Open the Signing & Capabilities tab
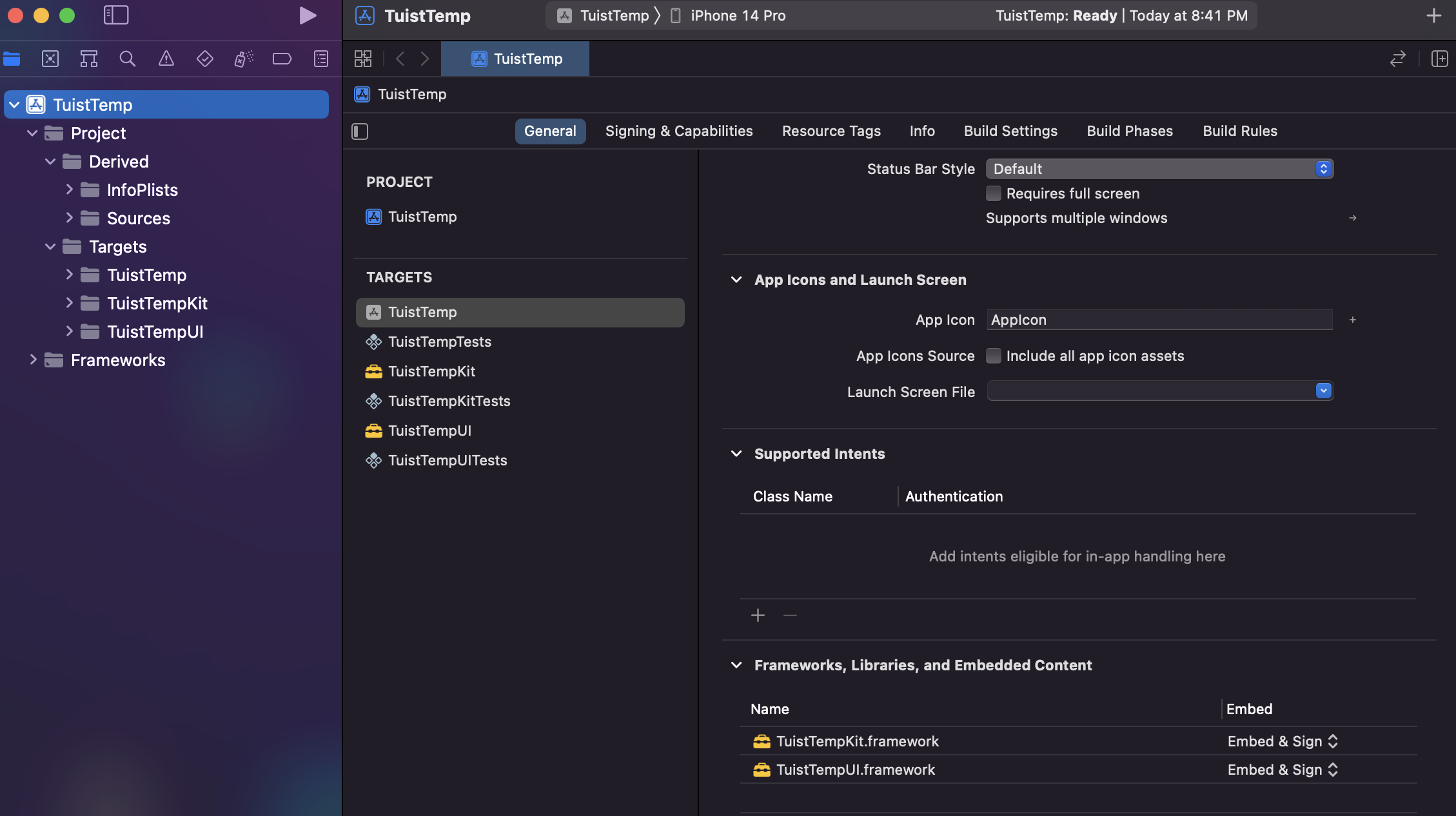The image size is (1456, 816). [x=678, y=131]
